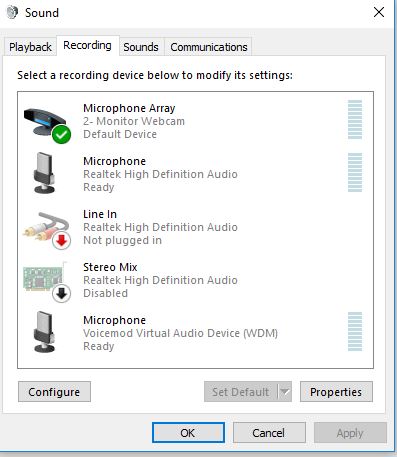Click the Cancel button
The image size is (397, 457).
[269, 433]
